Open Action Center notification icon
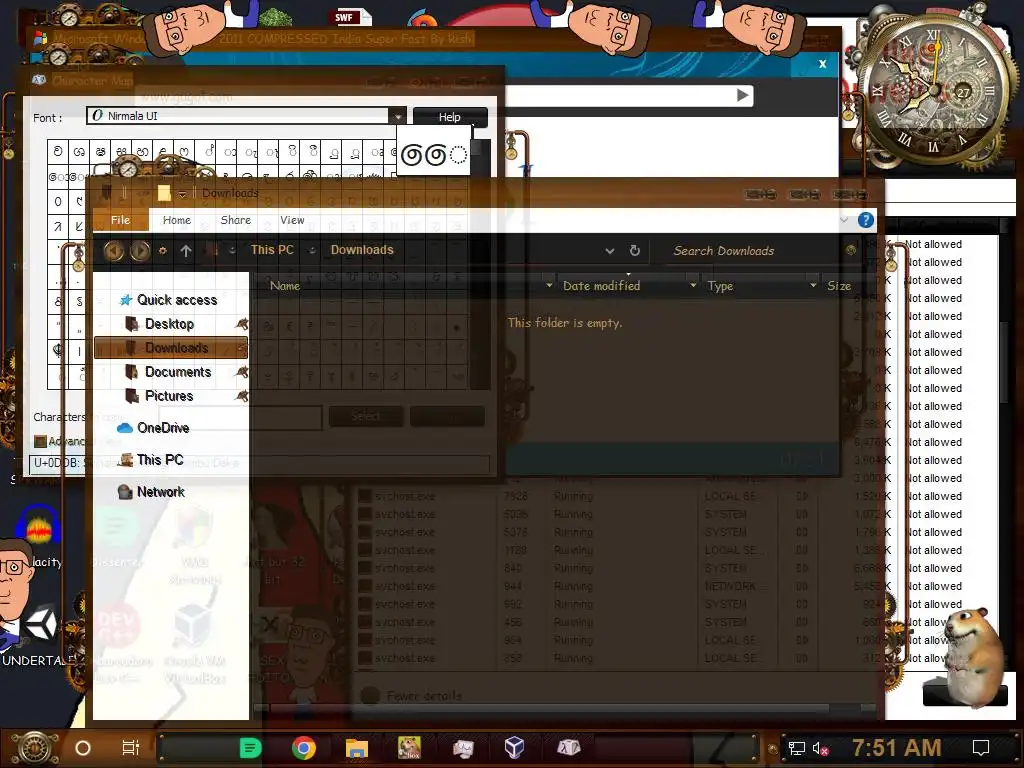The image size is (1024, 768). click(x=981, y=748)
